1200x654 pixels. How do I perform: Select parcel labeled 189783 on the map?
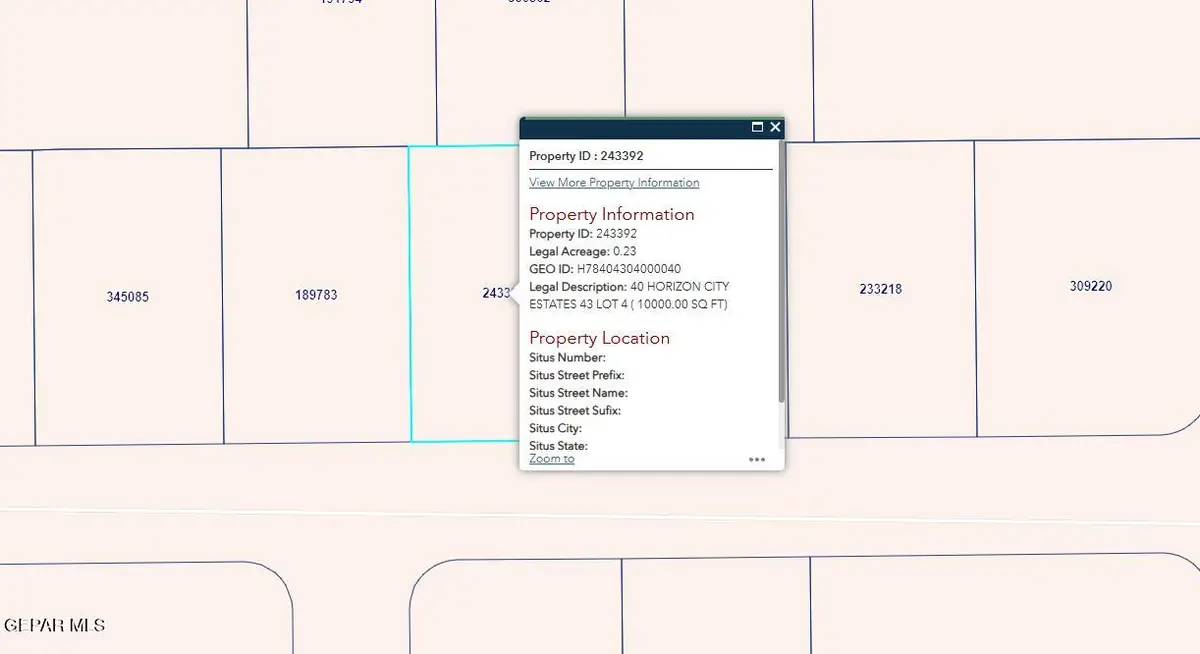(315, 294)
